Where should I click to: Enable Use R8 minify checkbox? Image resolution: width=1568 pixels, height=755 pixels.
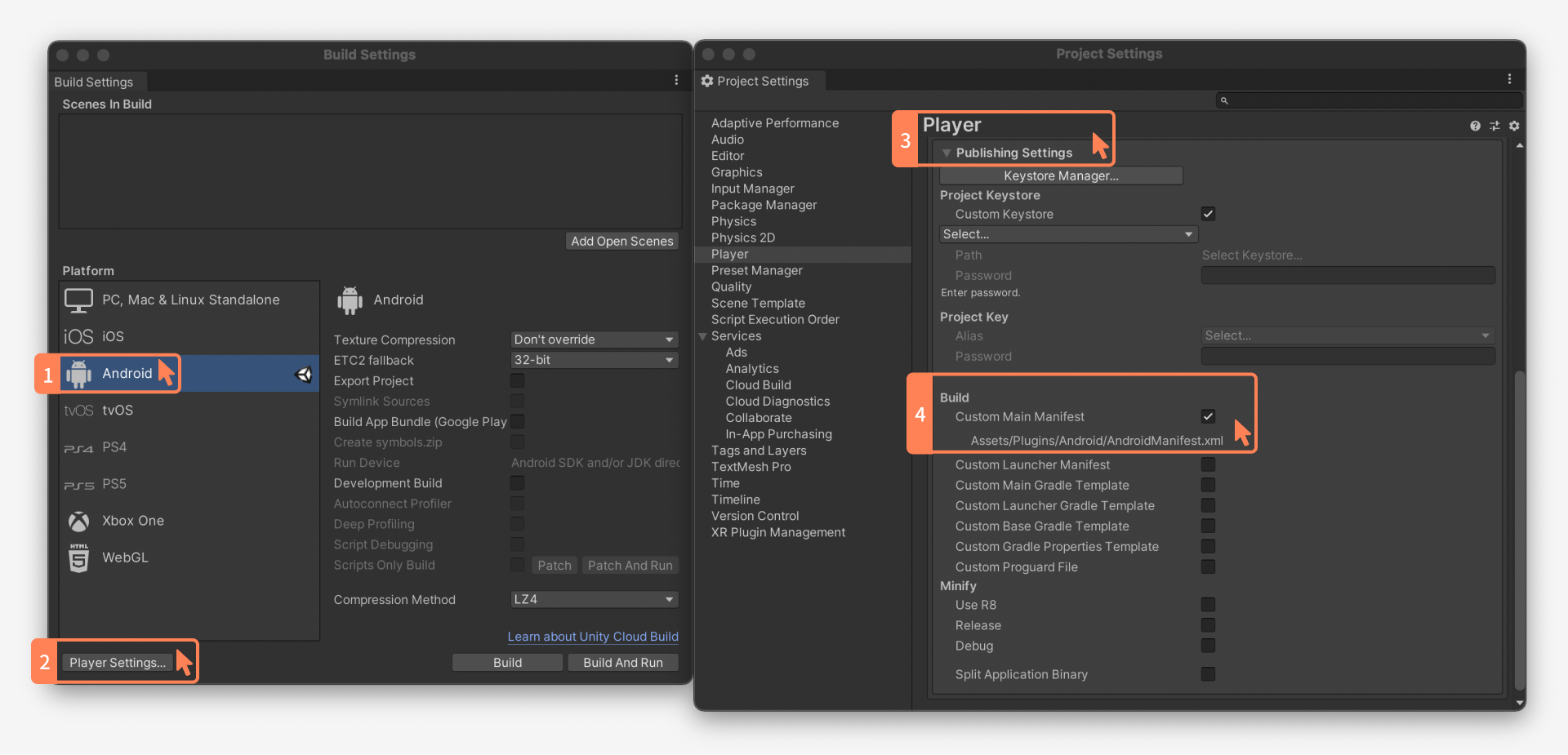tap(1209, 605)
